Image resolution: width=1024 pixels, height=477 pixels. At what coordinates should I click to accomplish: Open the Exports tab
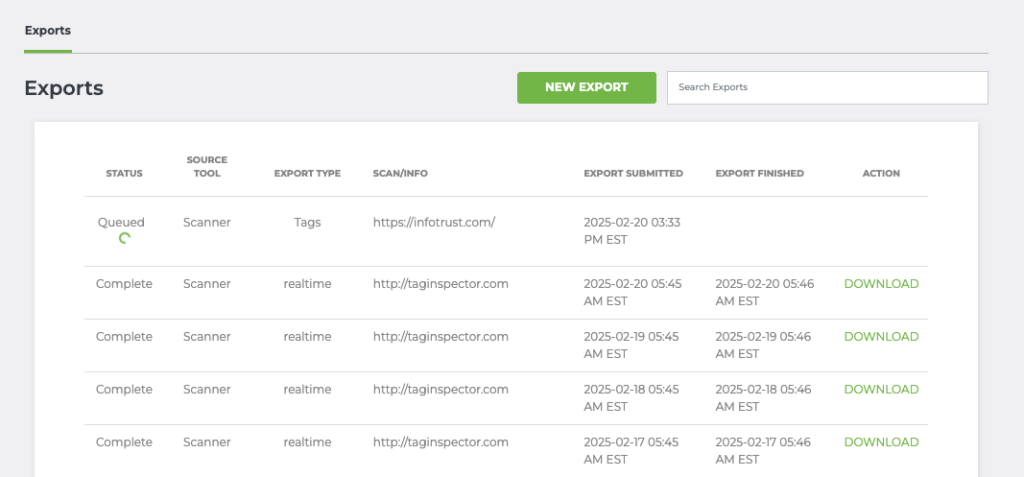pyautogui.click(x=48, y=31)
